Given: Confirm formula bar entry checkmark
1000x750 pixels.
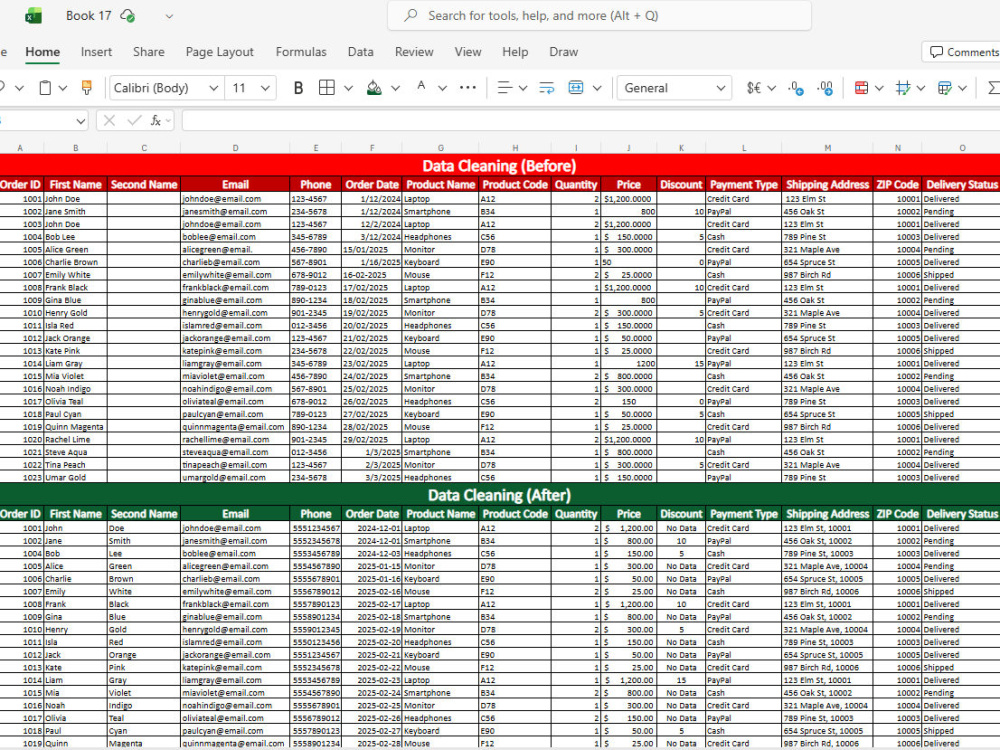Looking at the screenshot, I should pyautogui.click(x=134, y=121).
